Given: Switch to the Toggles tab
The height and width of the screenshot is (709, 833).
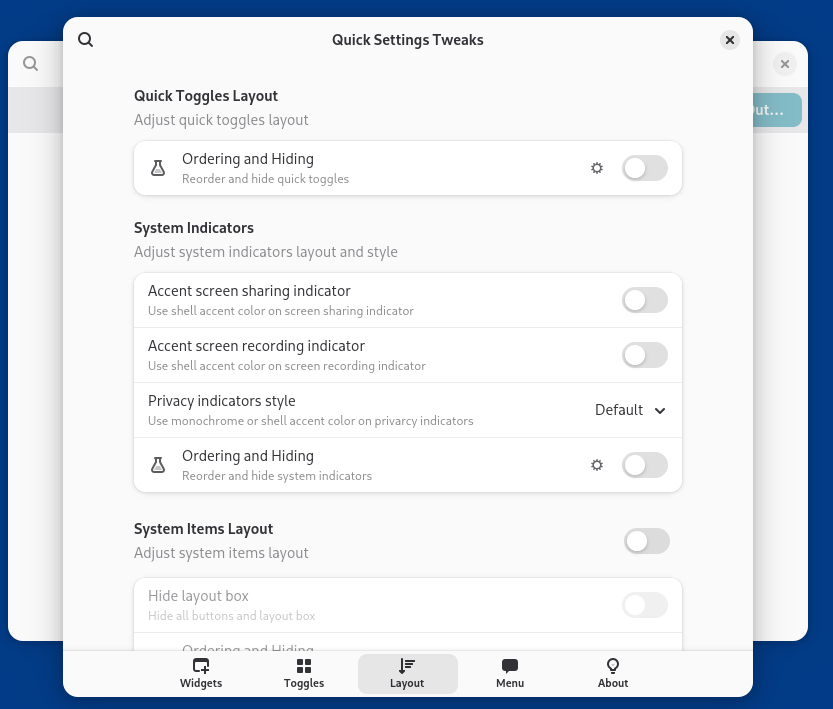Looking at the screenshot, I should click(304, 673).
